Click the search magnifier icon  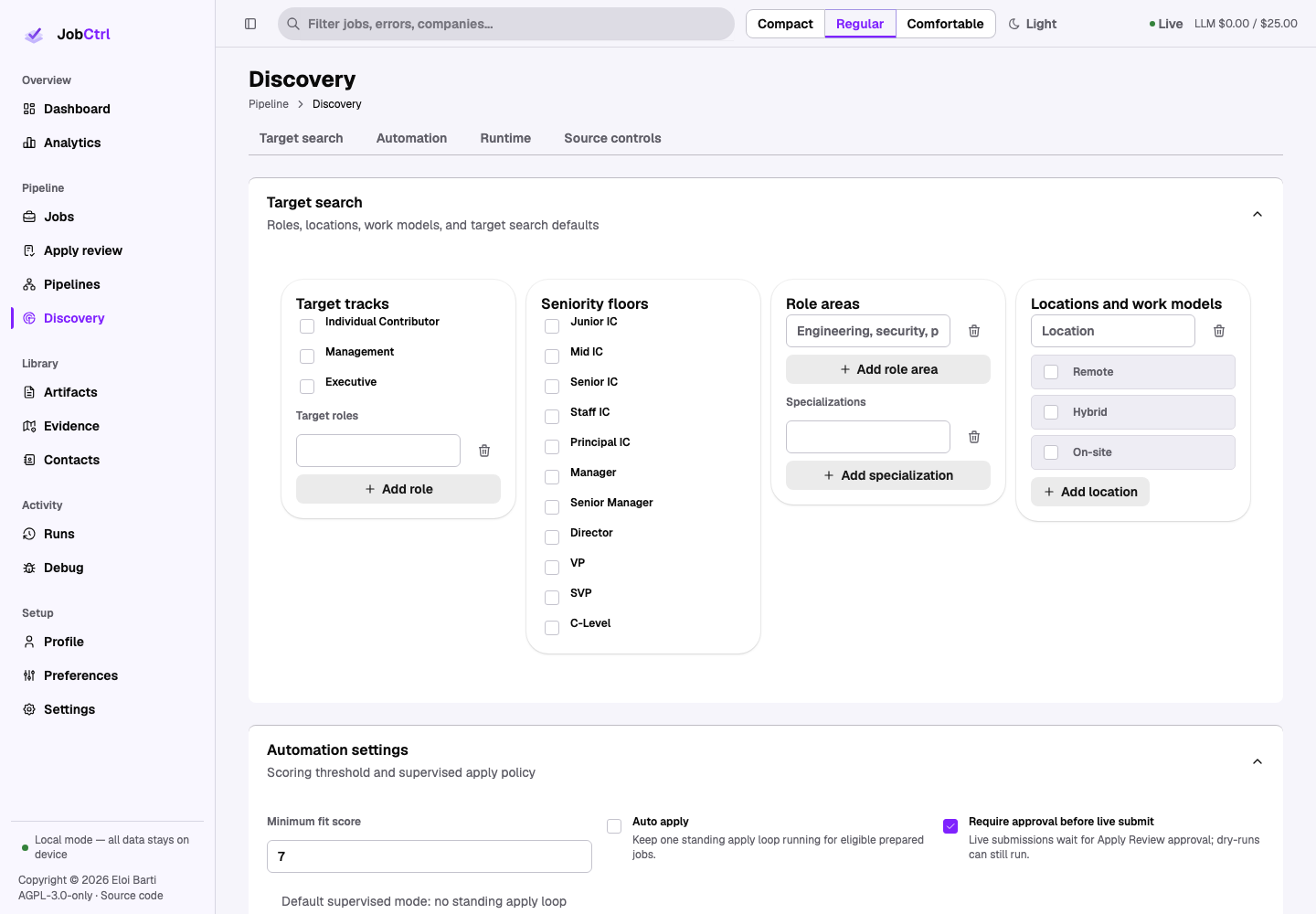click(293, 24)
